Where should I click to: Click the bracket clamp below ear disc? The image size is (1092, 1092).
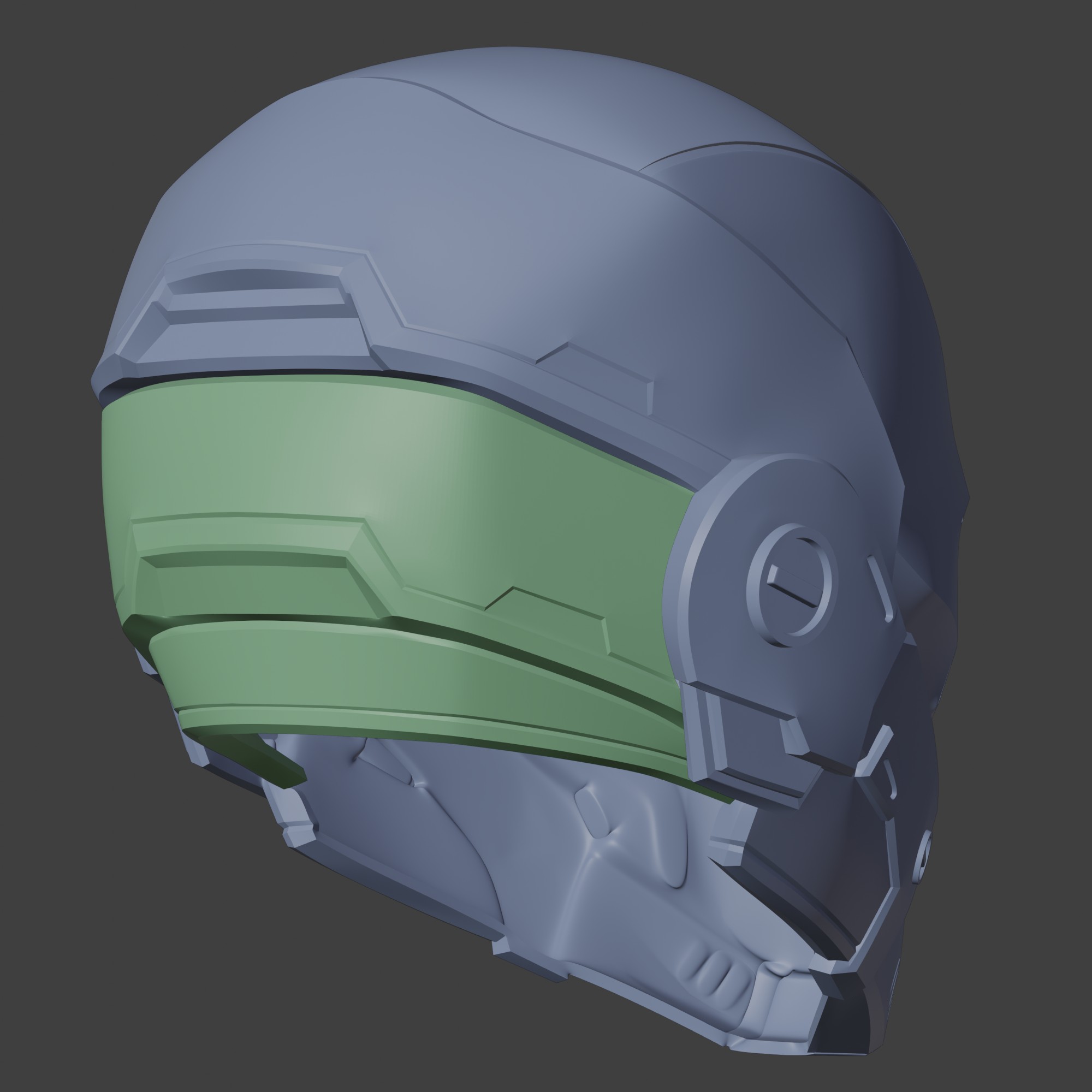click(752, 740)
